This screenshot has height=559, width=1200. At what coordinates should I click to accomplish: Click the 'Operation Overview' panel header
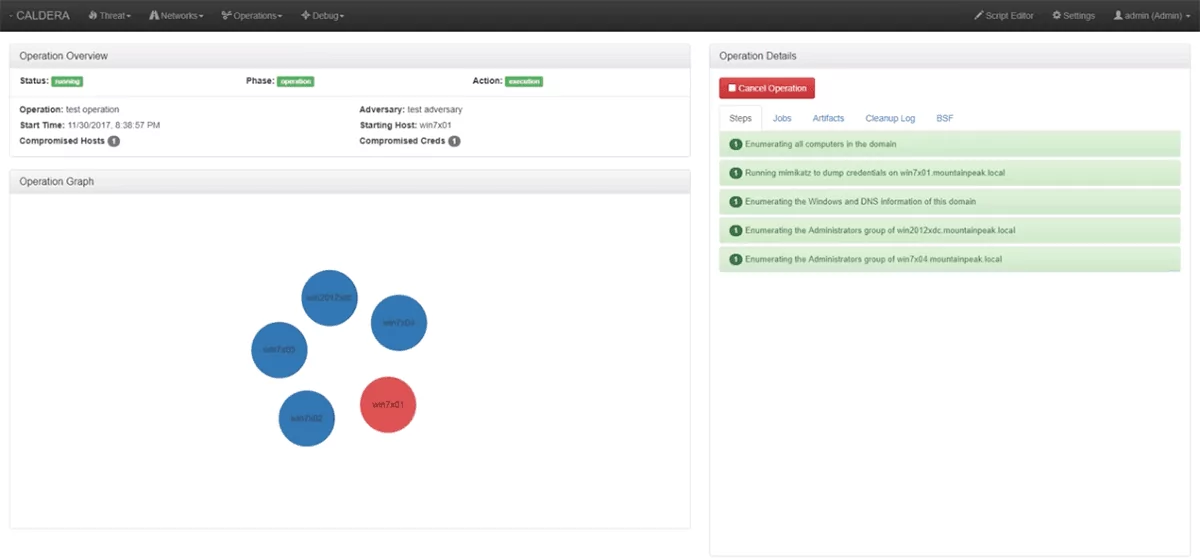(x=350, y=56)
